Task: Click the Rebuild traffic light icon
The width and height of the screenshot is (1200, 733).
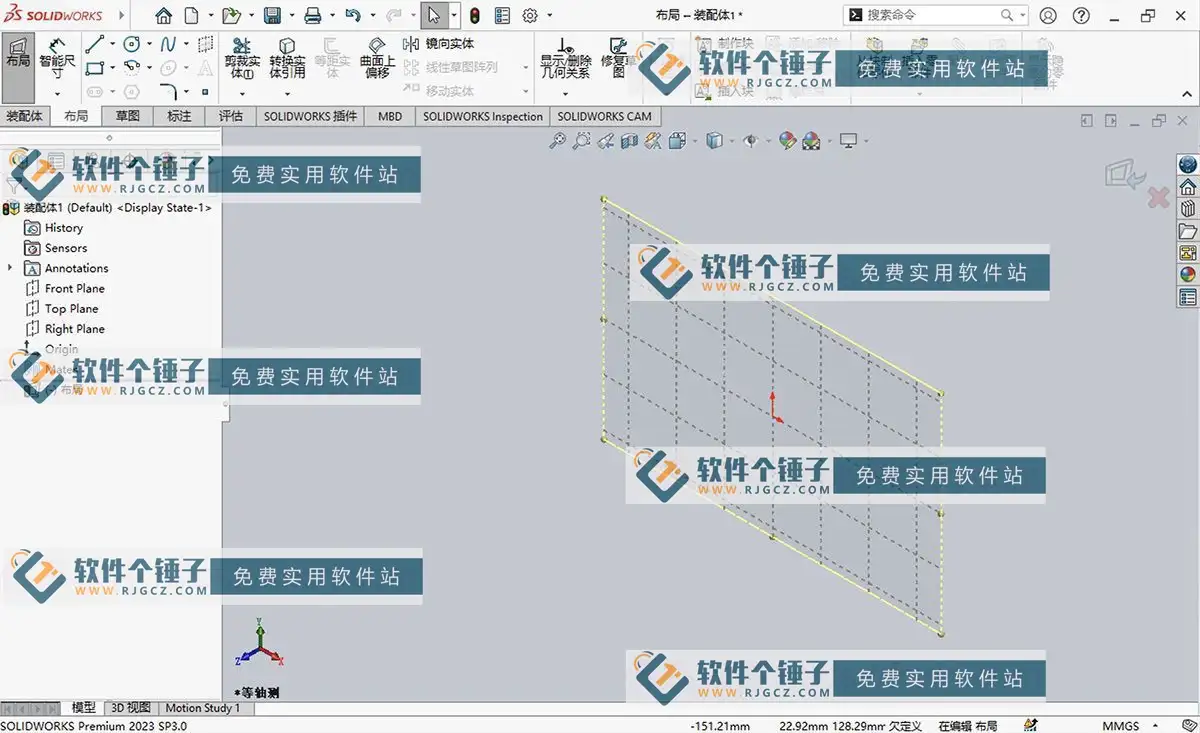Action: [475, 16]
